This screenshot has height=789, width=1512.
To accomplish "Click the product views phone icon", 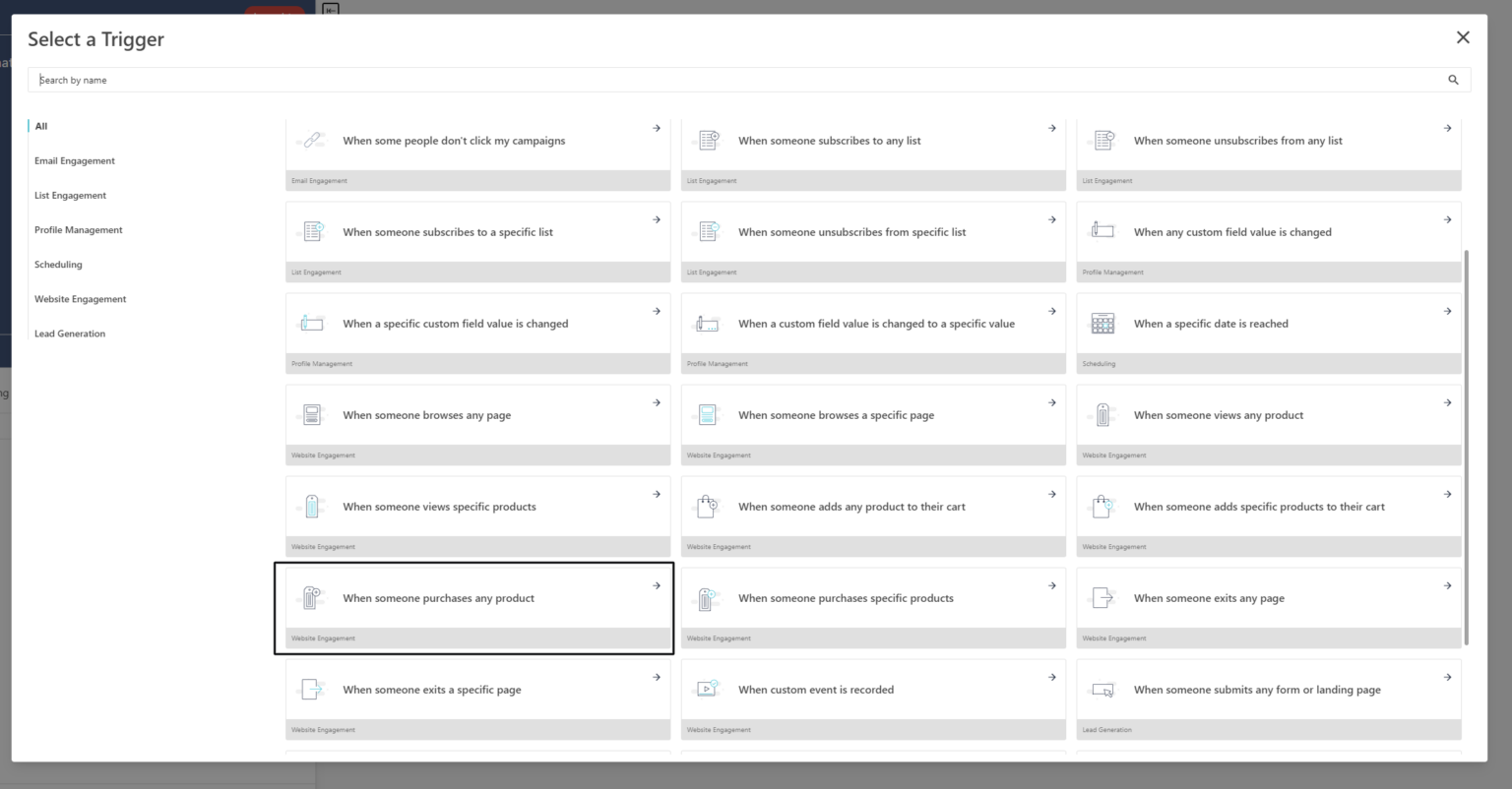I will [1102, 413].
